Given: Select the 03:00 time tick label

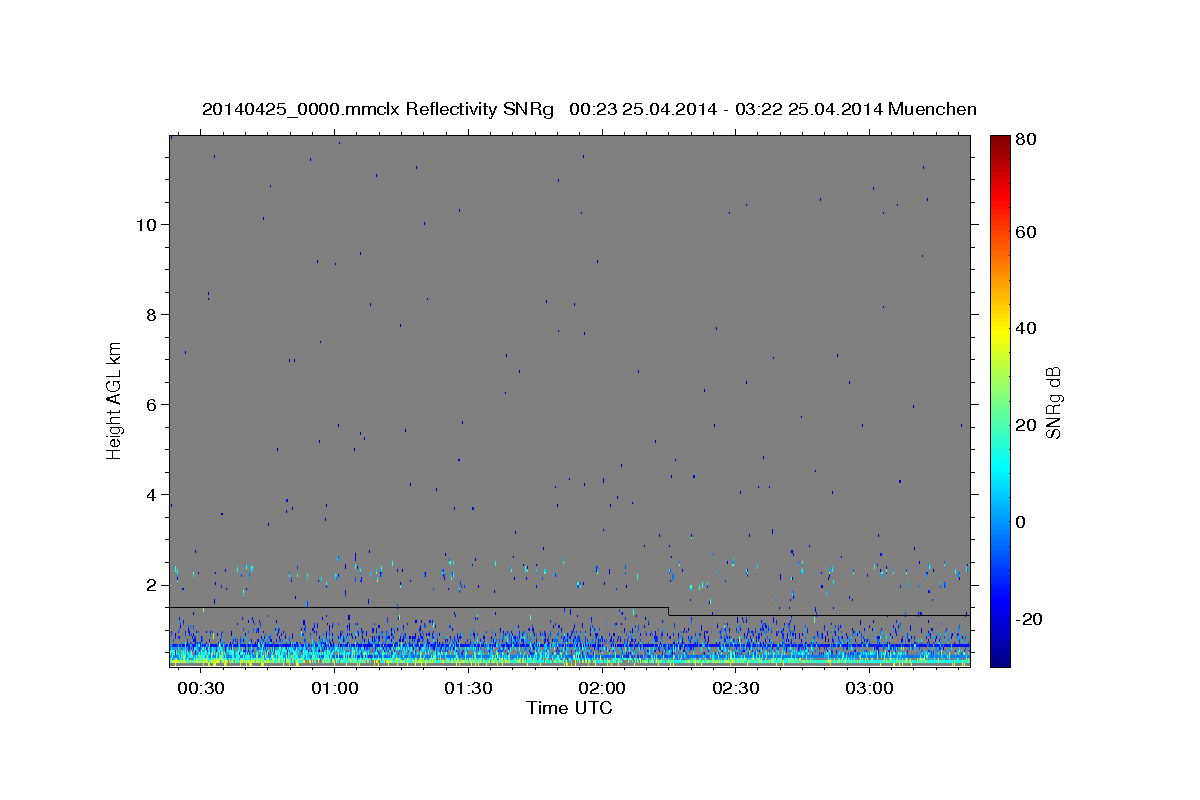Looking at the screenshot, I should click(x=869, y=689).
